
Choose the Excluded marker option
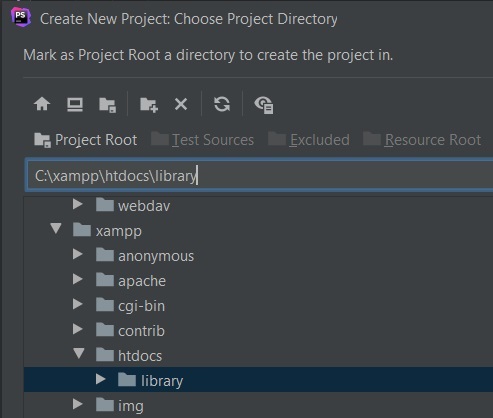pyautogui.click(x=309, y=140)
